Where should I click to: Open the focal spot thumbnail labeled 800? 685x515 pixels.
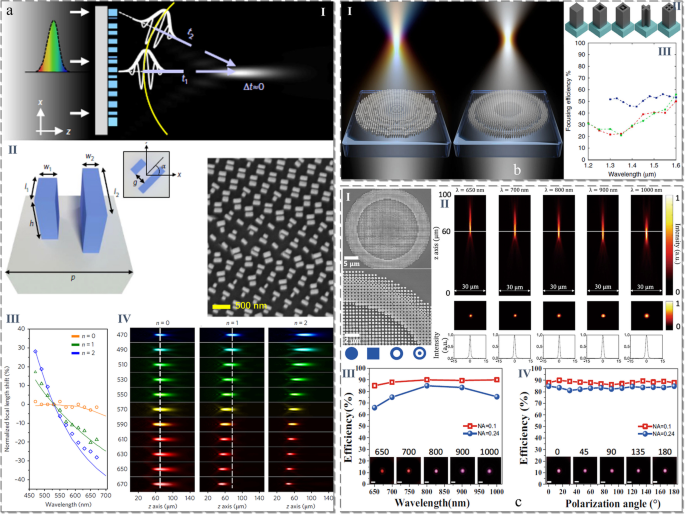coord(436,470)
